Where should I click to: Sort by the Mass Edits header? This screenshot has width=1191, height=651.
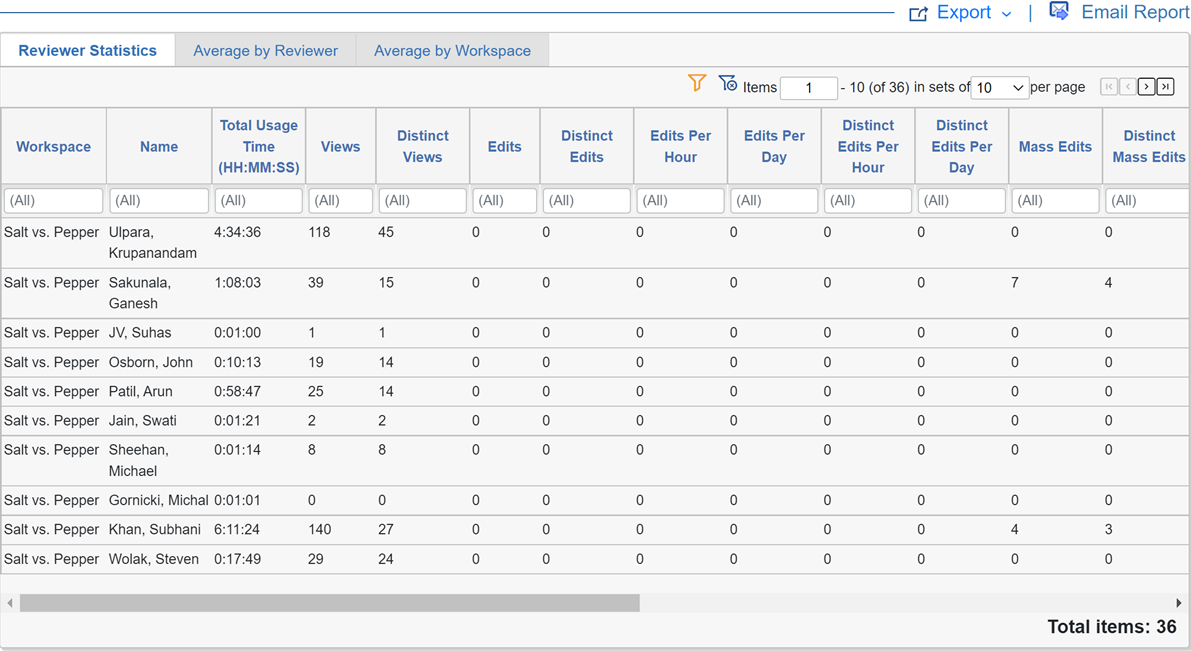tap(1055, 147)
